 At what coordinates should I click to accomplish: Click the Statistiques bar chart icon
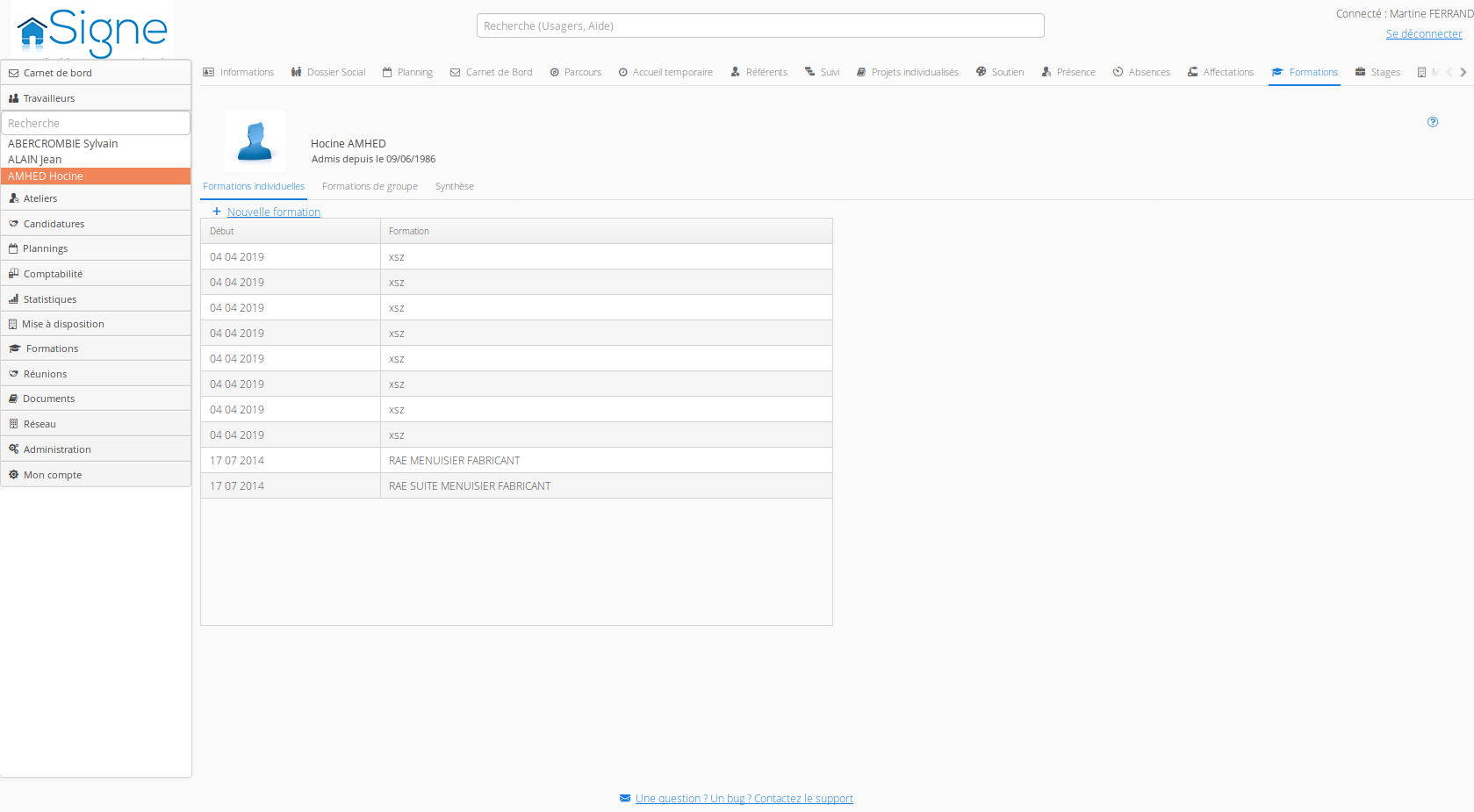[x=14, y=299]
